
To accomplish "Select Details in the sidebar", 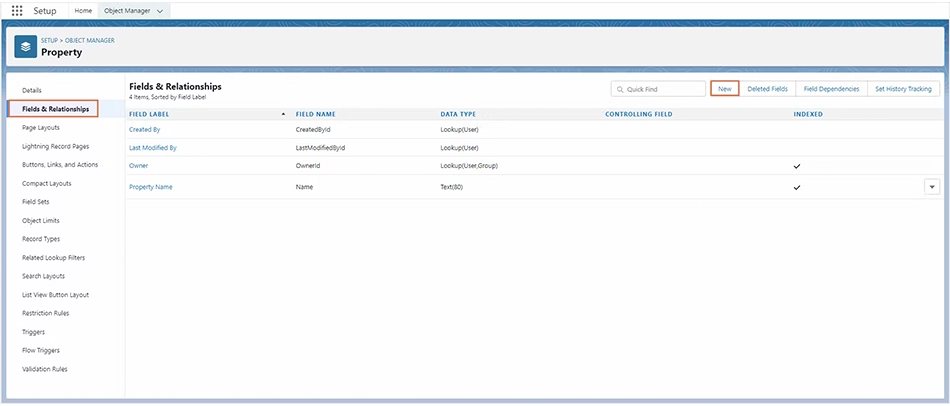I will (32, 90).
